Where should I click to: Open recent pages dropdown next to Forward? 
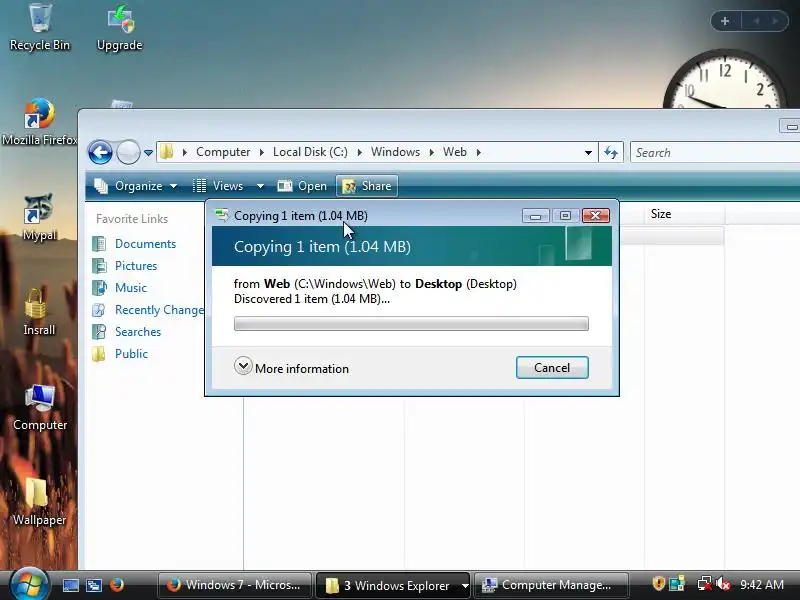(148, 153)
